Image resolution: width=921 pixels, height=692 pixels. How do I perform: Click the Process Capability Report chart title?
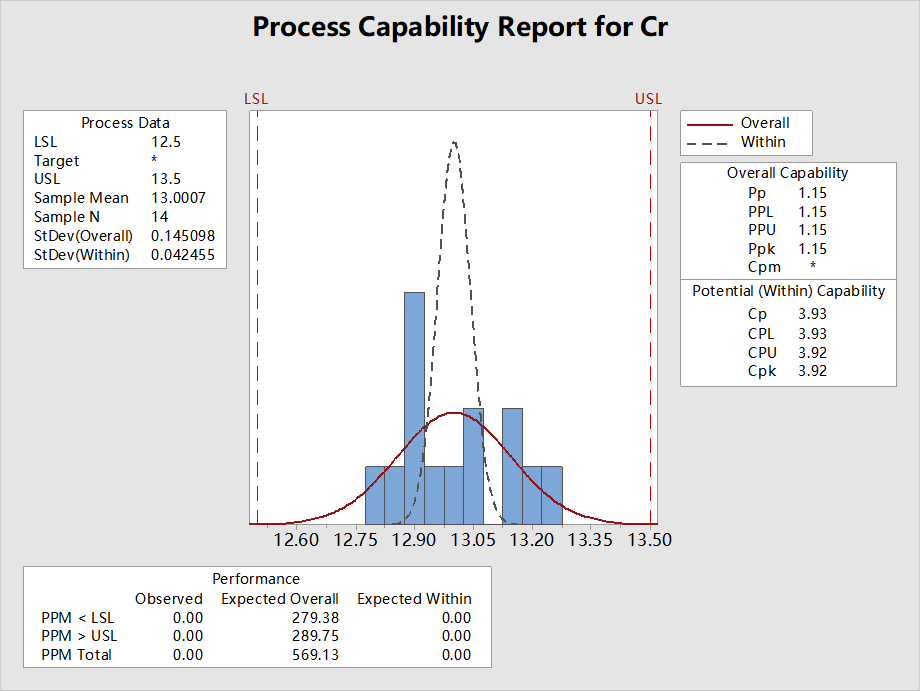460,27
